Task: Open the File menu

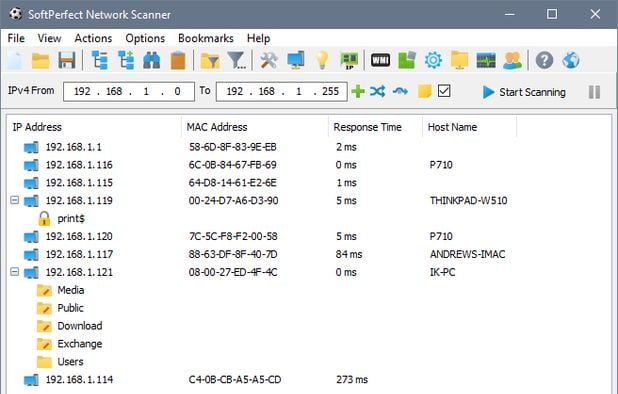Action: click(16, 38)
